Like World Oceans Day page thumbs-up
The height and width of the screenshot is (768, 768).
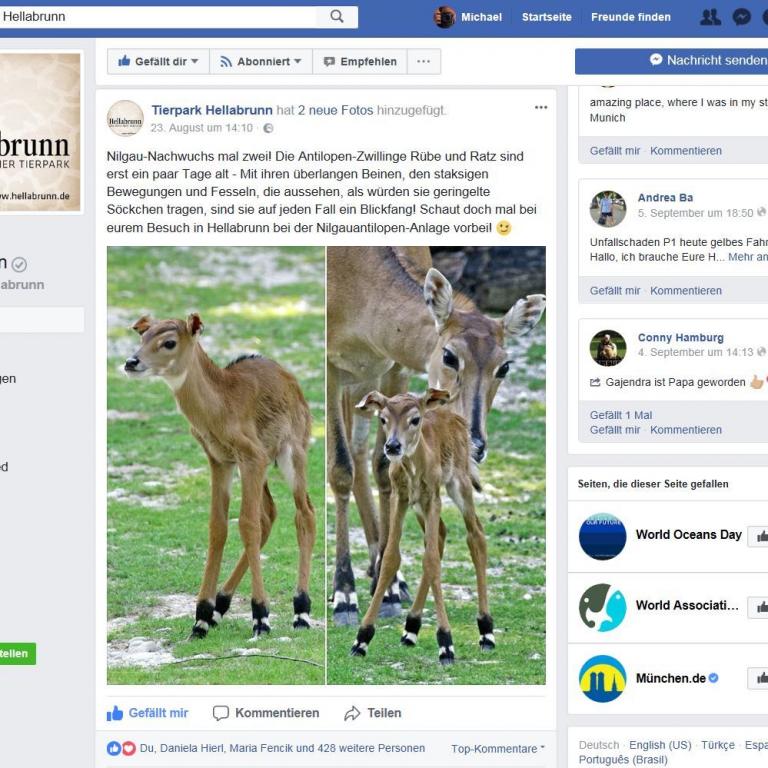(759, 536)
